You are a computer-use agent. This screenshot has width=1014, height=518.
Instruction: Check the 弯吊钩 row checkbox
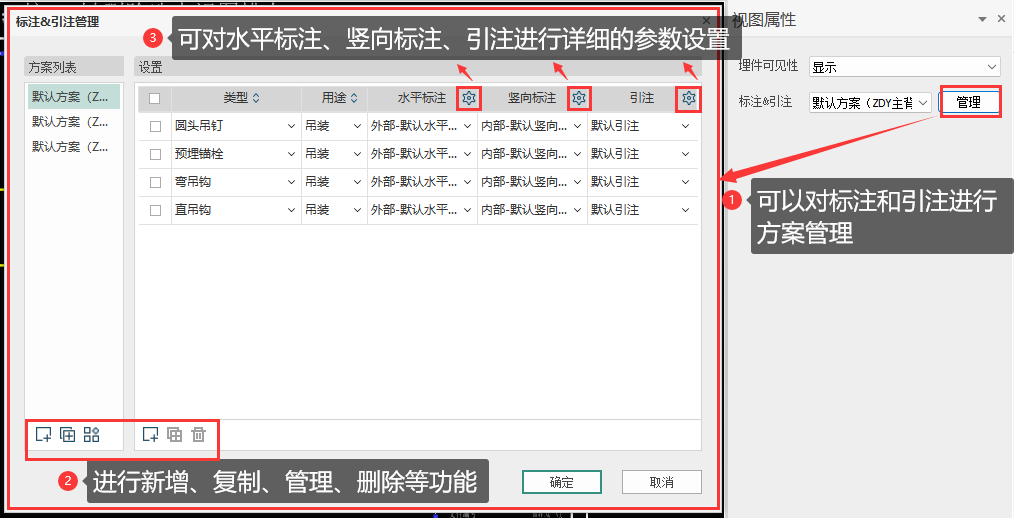click(x=155, y=182)
